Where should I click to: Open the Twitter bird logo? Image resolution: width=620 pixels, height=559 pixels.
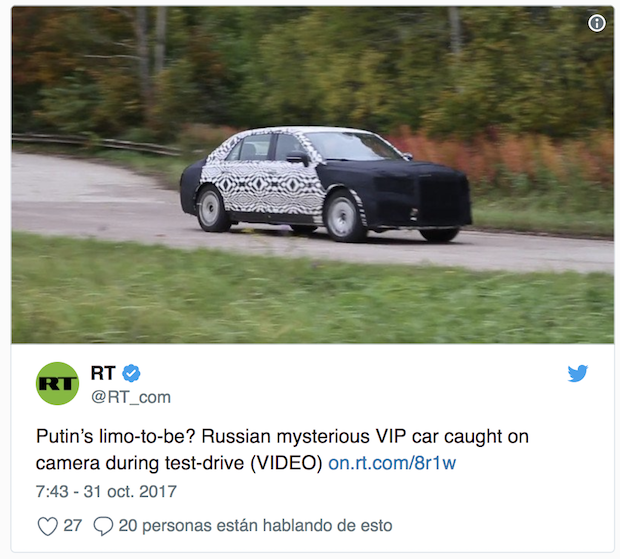(x=577, y=374)
